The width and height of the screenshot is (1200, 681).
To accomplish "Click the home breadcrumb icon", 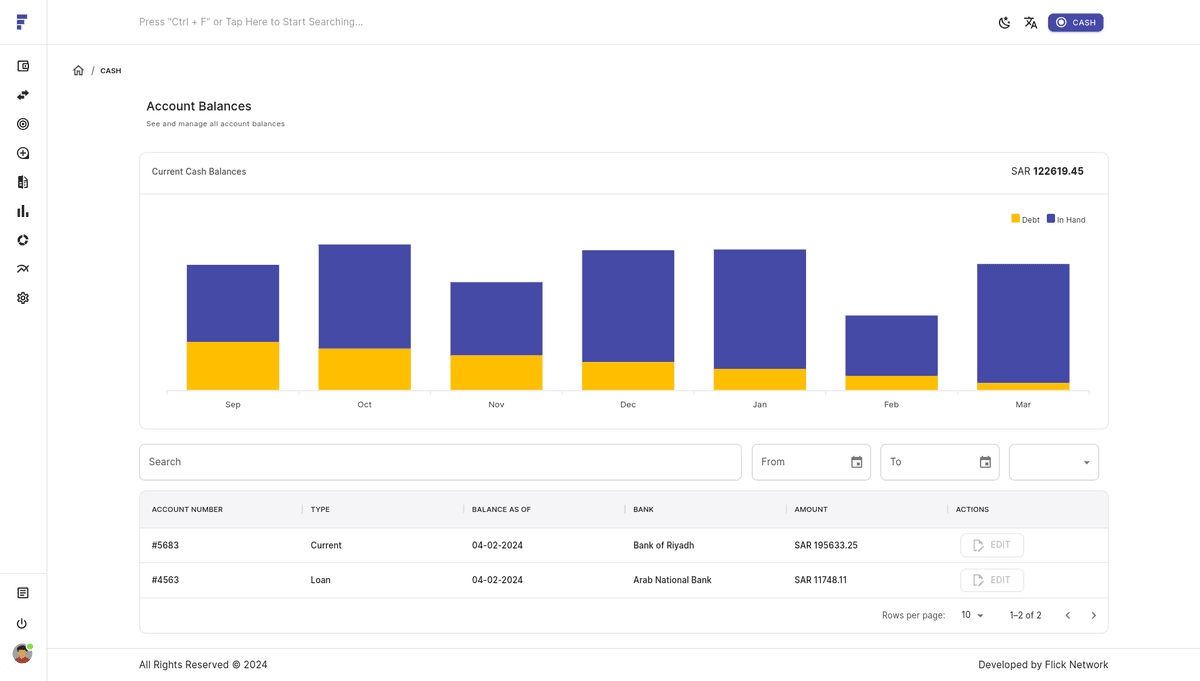I will point(78,71).
